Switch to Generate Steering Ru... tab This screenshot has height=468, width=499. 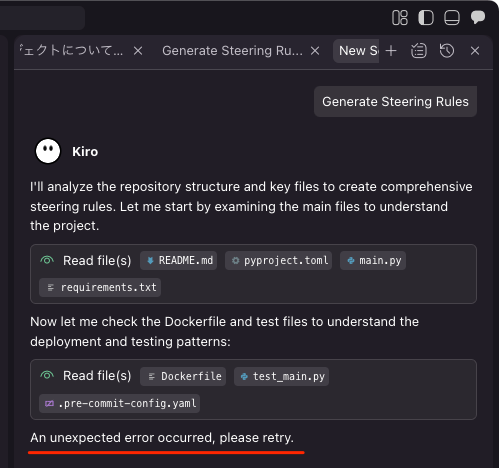(x=232, y=51)
